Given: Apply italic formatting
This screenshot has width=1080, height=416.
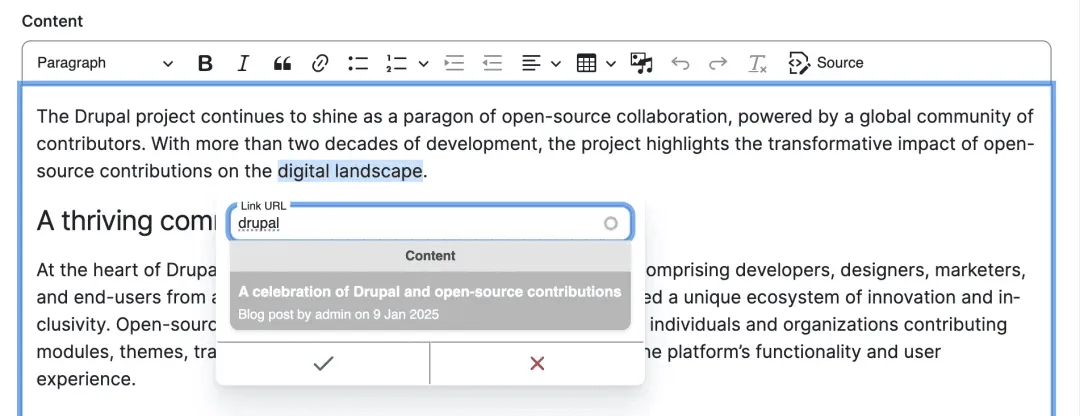Looking at the screenshot, I should click(x=243, y=63).
